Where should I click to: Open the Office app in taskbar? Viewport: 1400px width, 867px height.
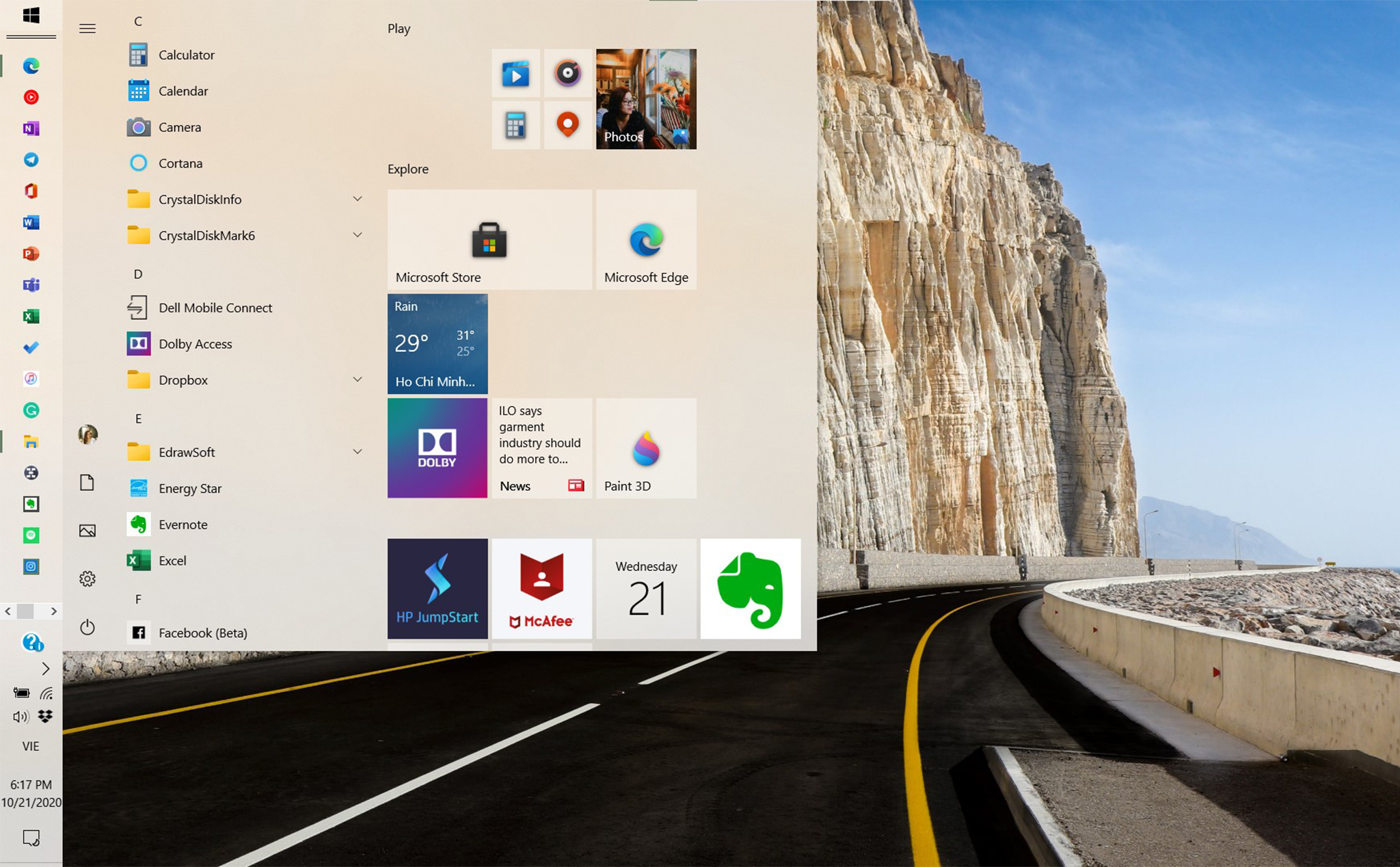click(31, 191)
